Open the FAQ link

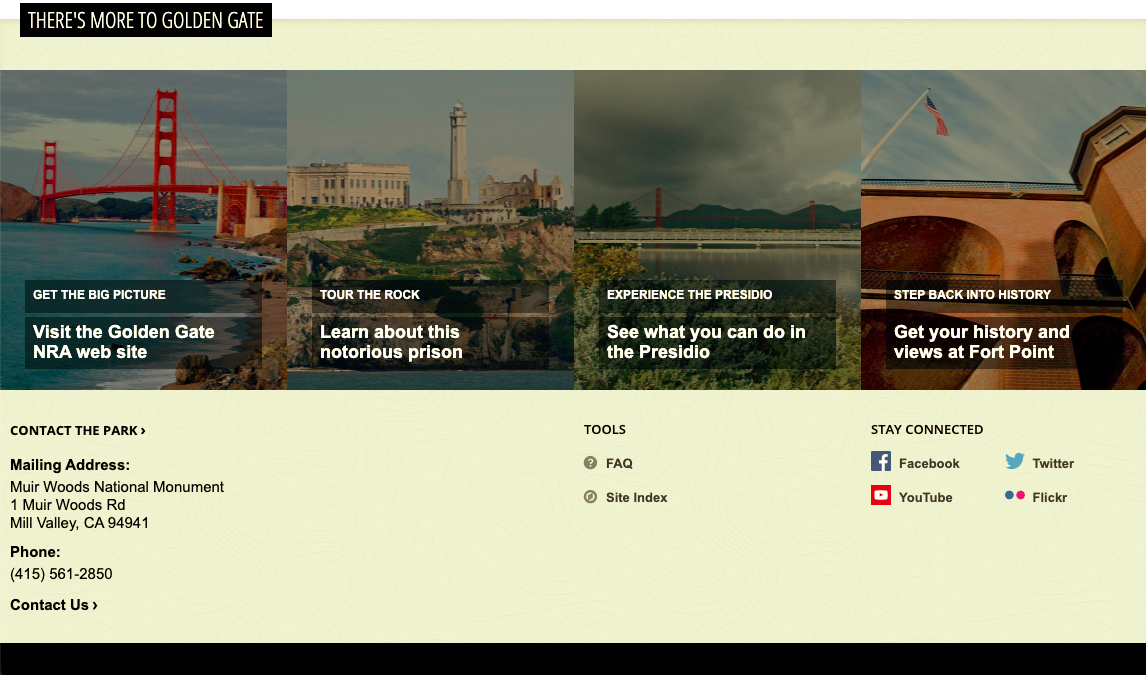[619, 463]
